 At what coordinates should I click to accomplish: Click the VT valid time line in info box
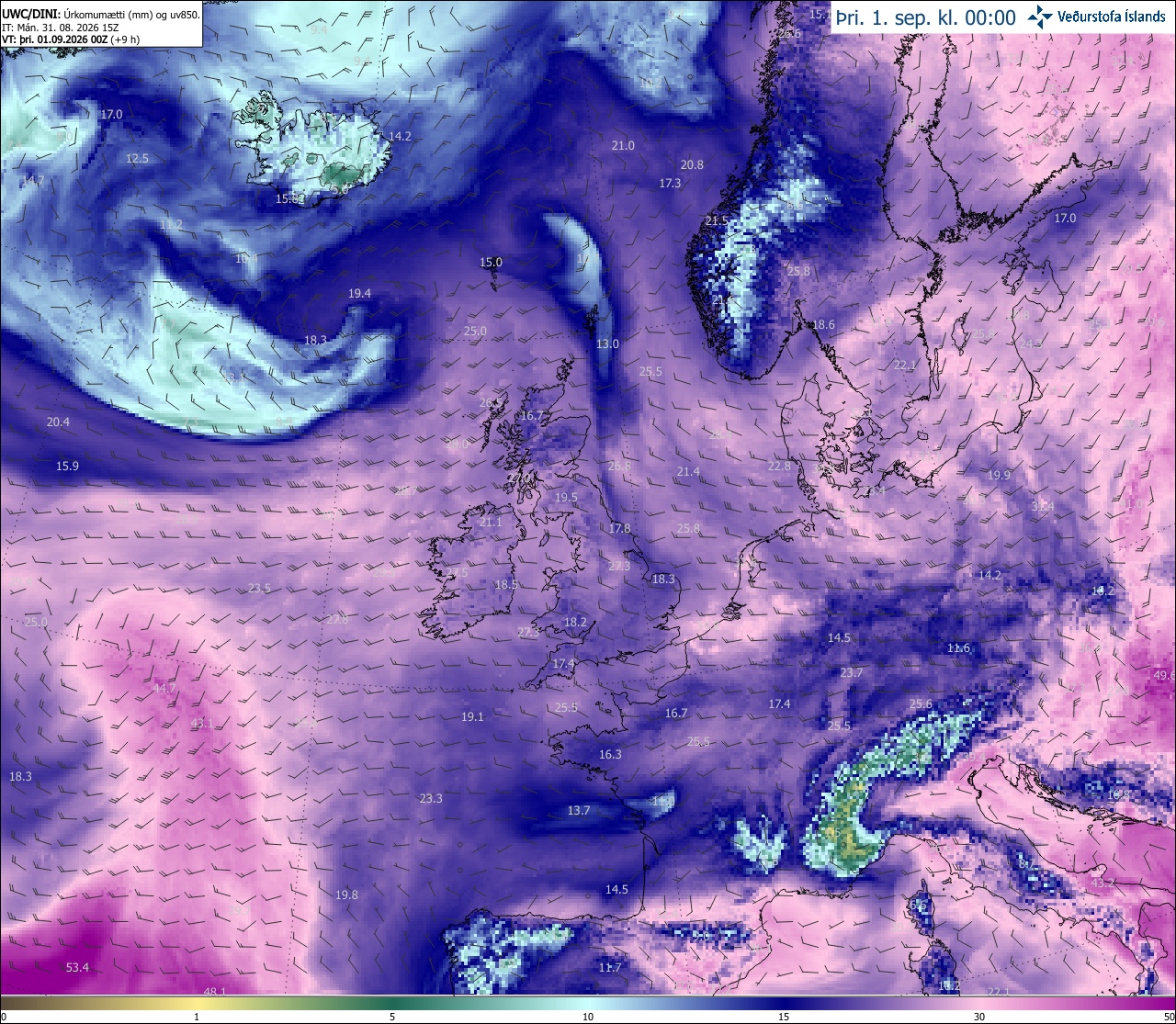[x=71, y=39]
